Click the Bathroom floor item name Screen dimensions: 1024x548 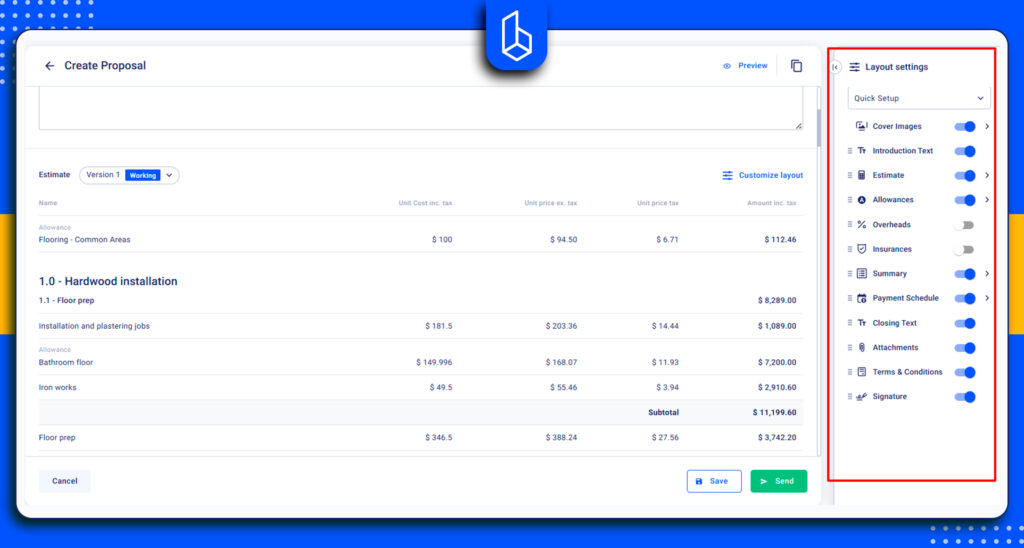pos(66,363)
